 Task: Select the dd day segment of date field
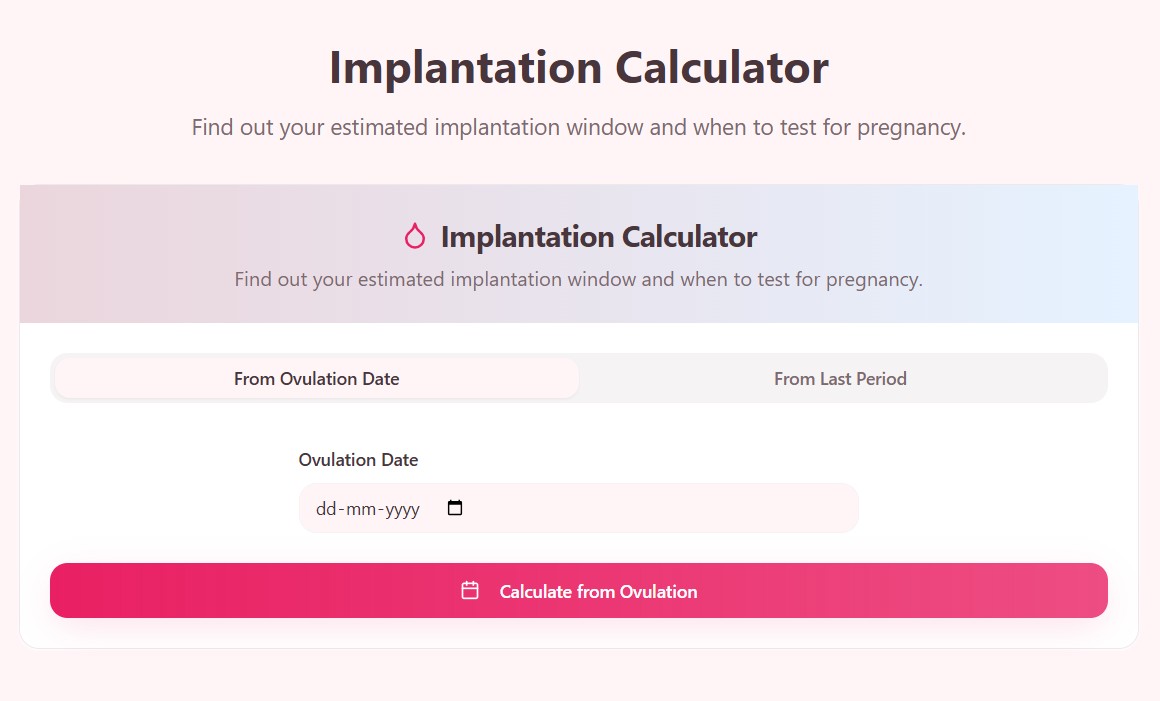tap(325, 509)
